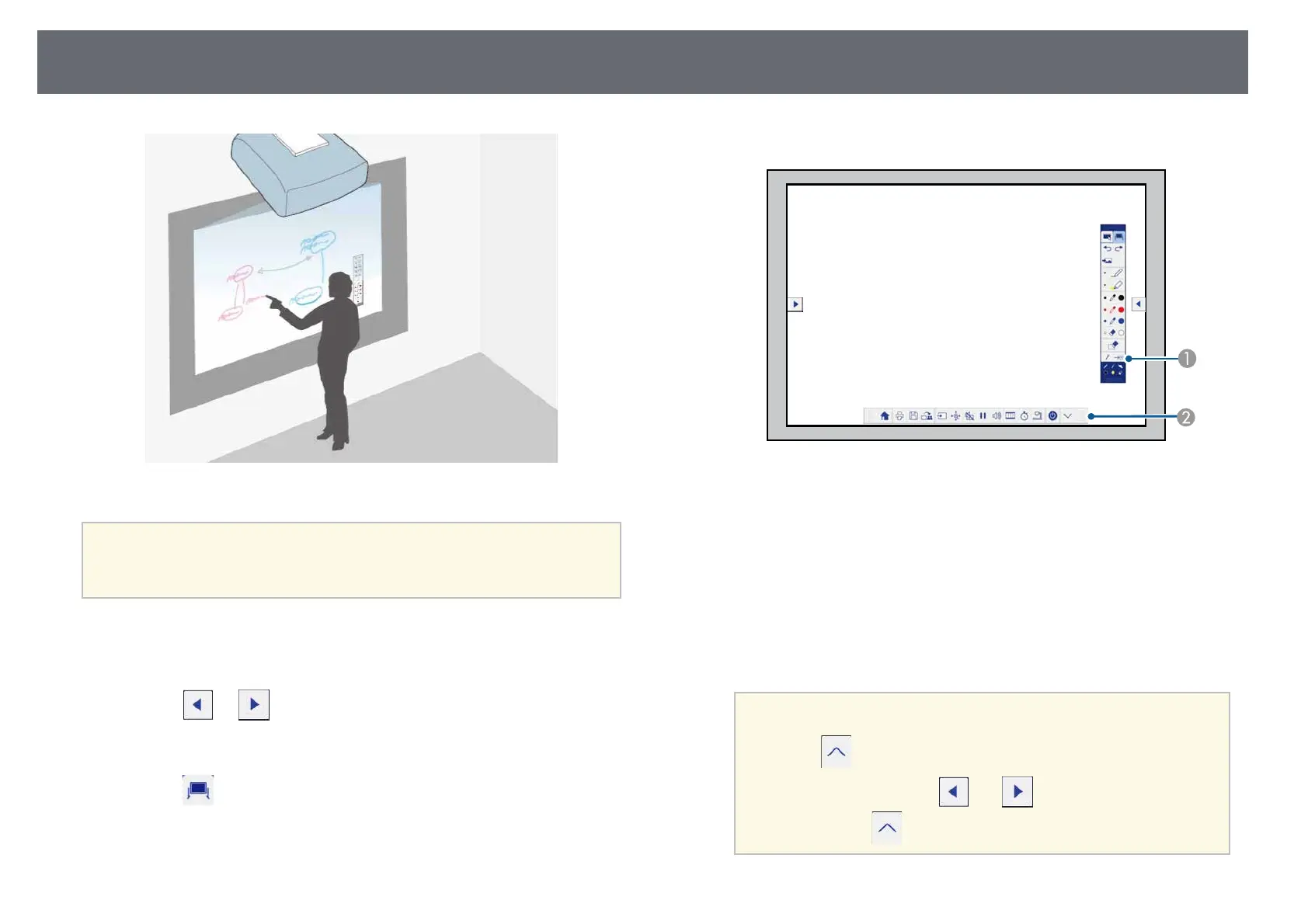
Task: Toggle the A/V mute crossed-speaker icon
Action: pyautogui.click(x=969, y=415)
